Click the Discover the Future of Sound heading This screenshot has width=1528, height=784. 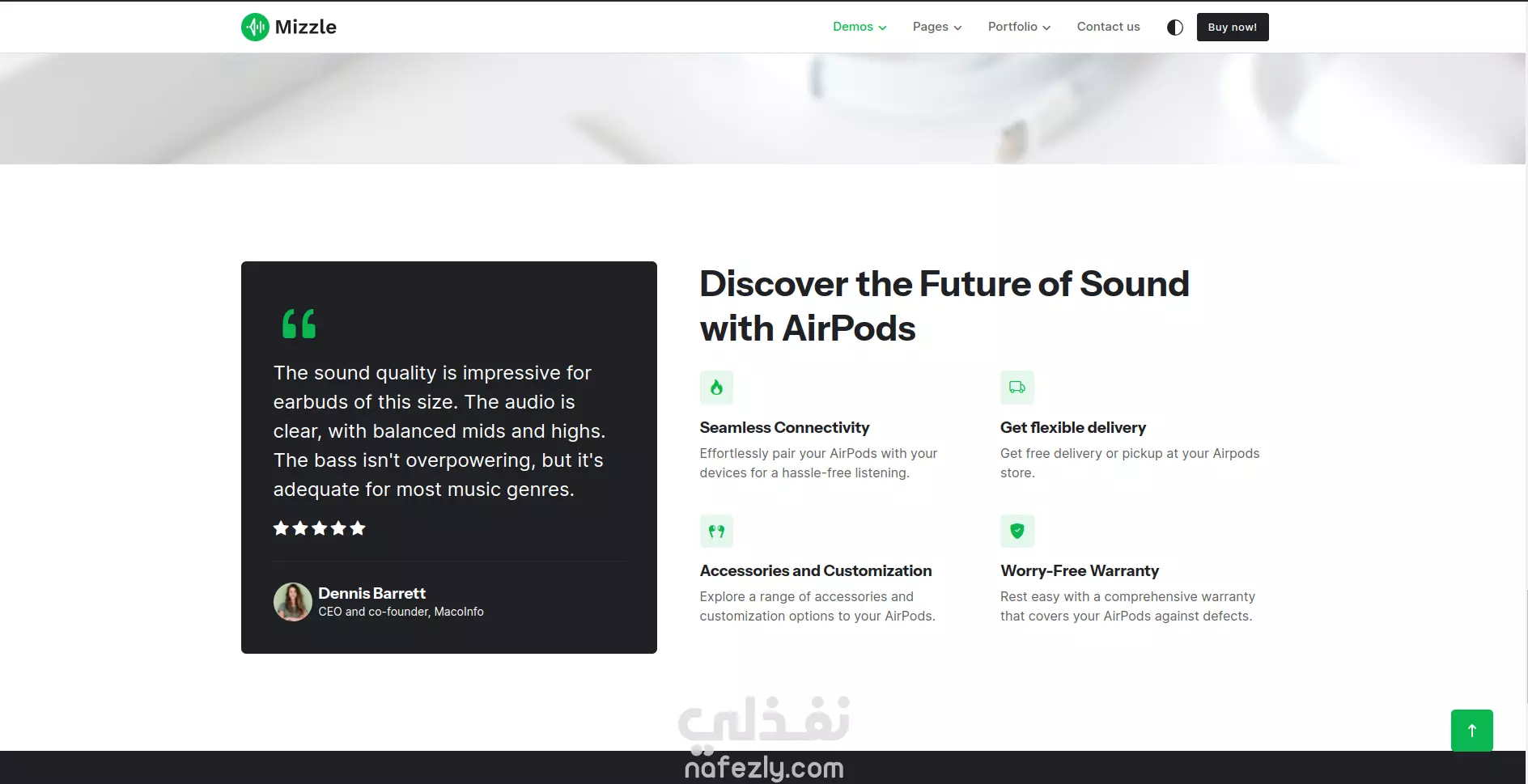point(944,306)
